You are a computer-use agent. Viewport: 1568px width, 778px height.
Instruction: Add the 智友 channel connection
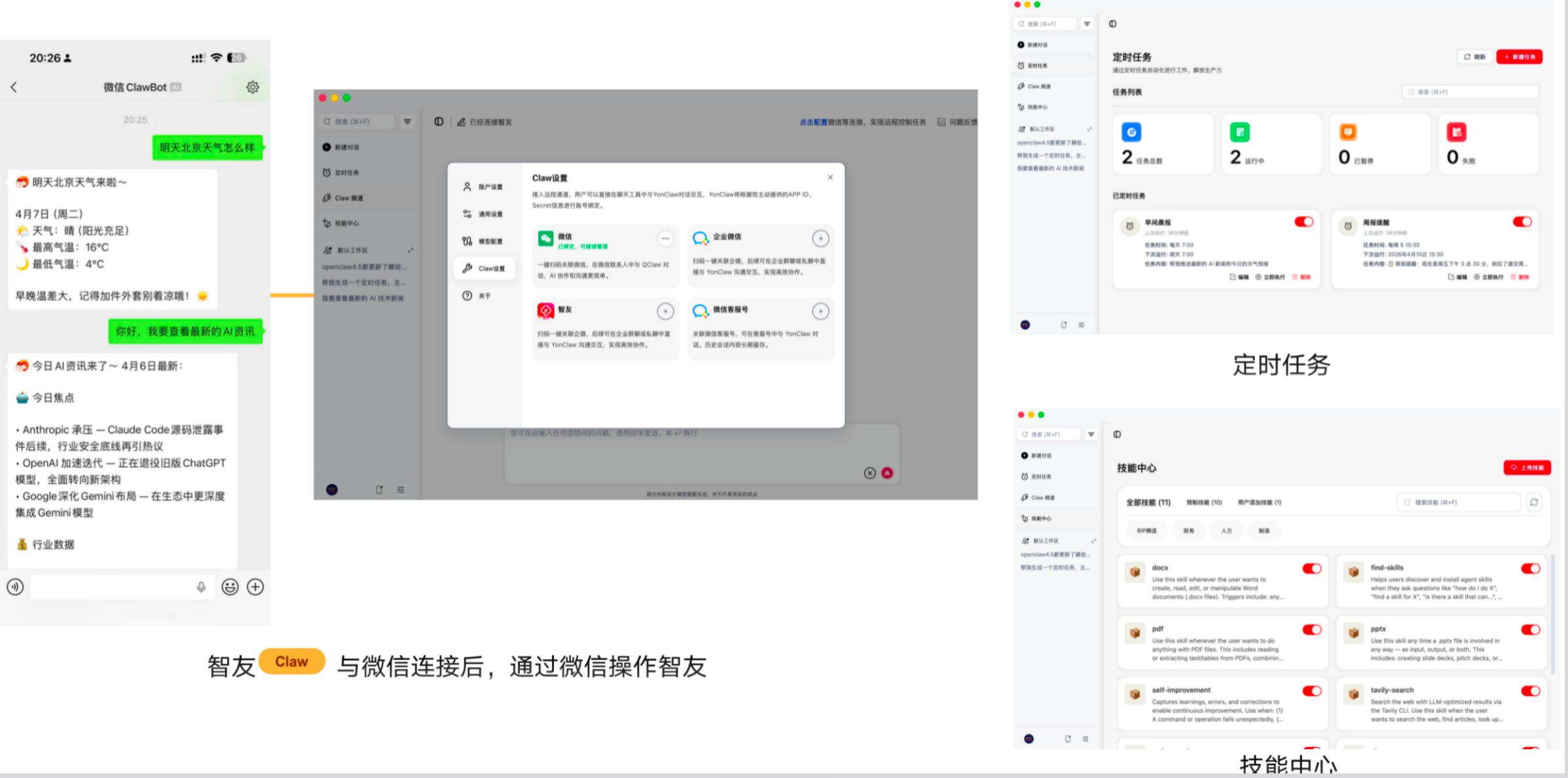tap(665, 311)
